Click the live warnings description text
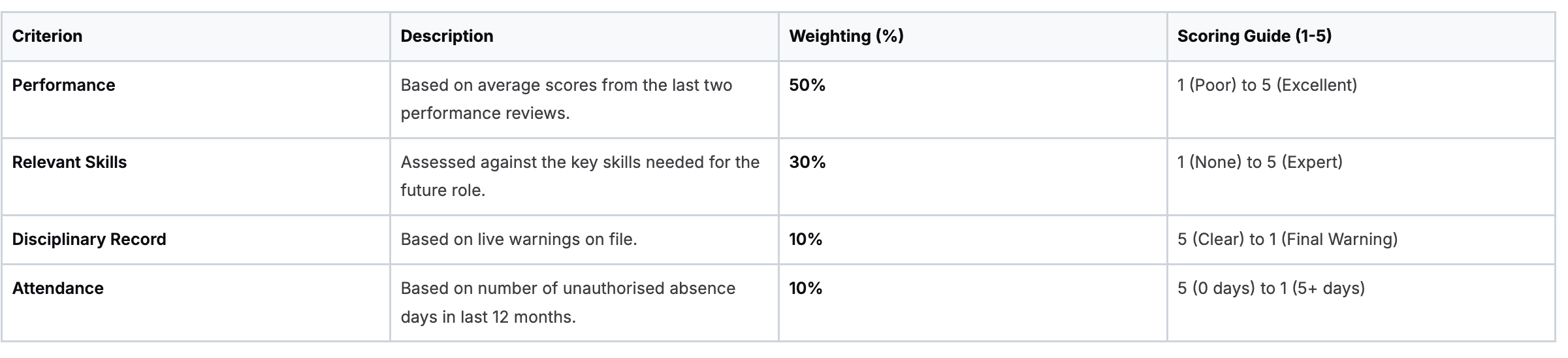Viewport: 1568px width, 358px height. pos(519,240)
